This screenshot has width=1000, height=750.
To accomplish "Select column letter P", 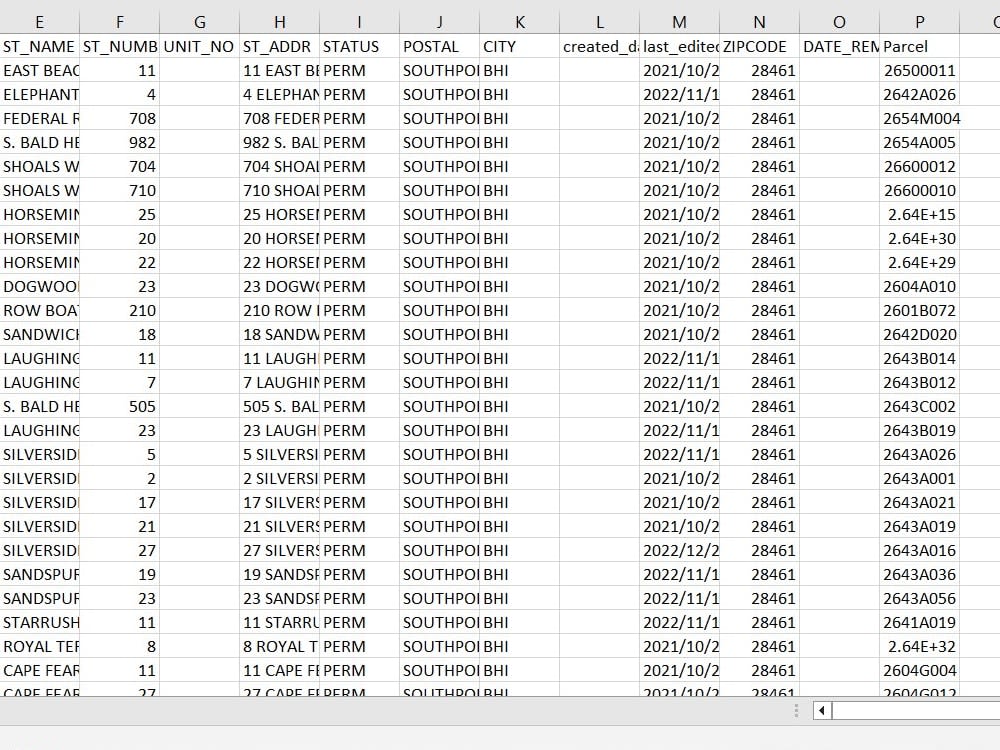I will 919,21.
